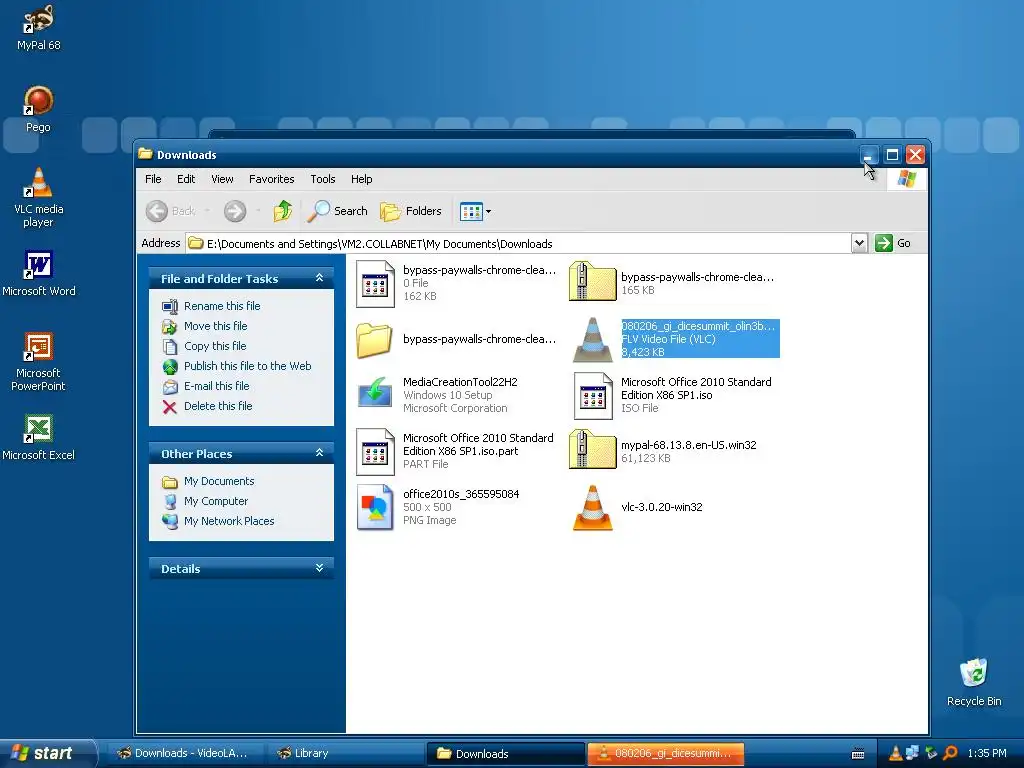Click the Forward navigation arrow
Image resolution: width=1024 pixels, height=768 pixels.
click(x=235, y=211)
